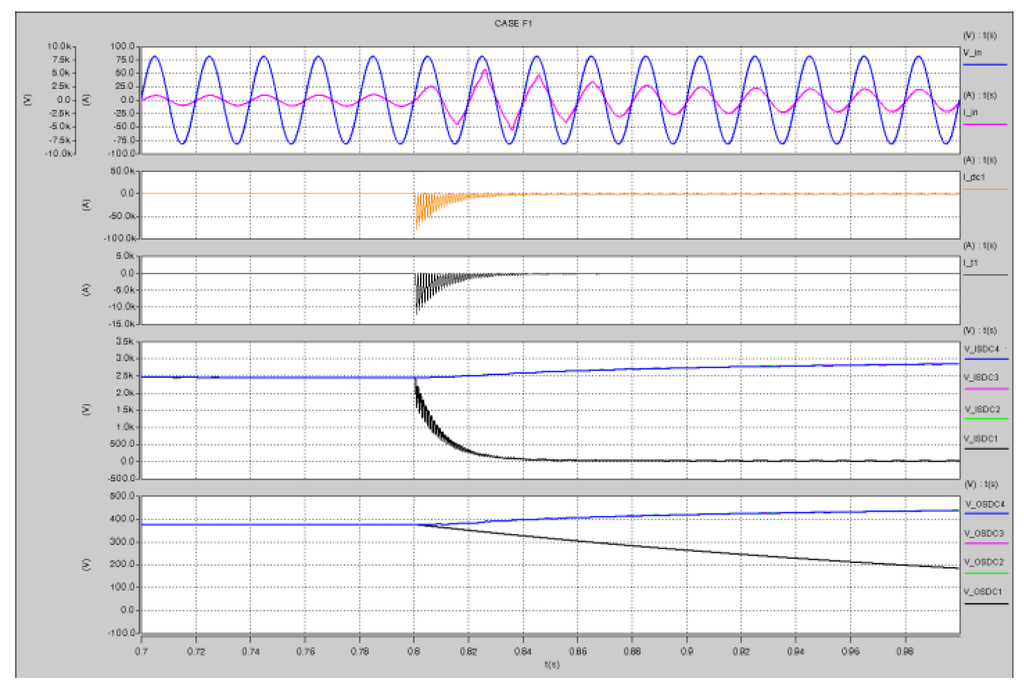Click the blue V_in legend color line
The height and width of the screenshot is (690, 1024).
point(985,64)
